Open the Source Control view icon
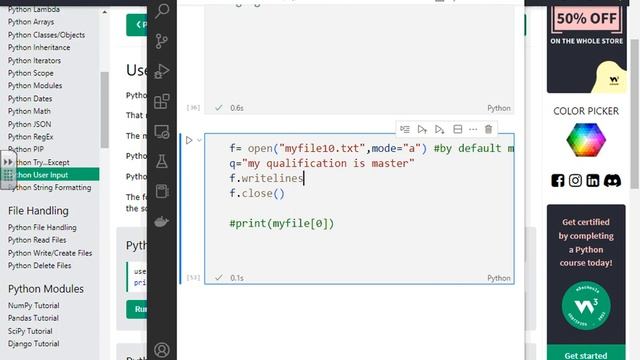 [162, 41]
